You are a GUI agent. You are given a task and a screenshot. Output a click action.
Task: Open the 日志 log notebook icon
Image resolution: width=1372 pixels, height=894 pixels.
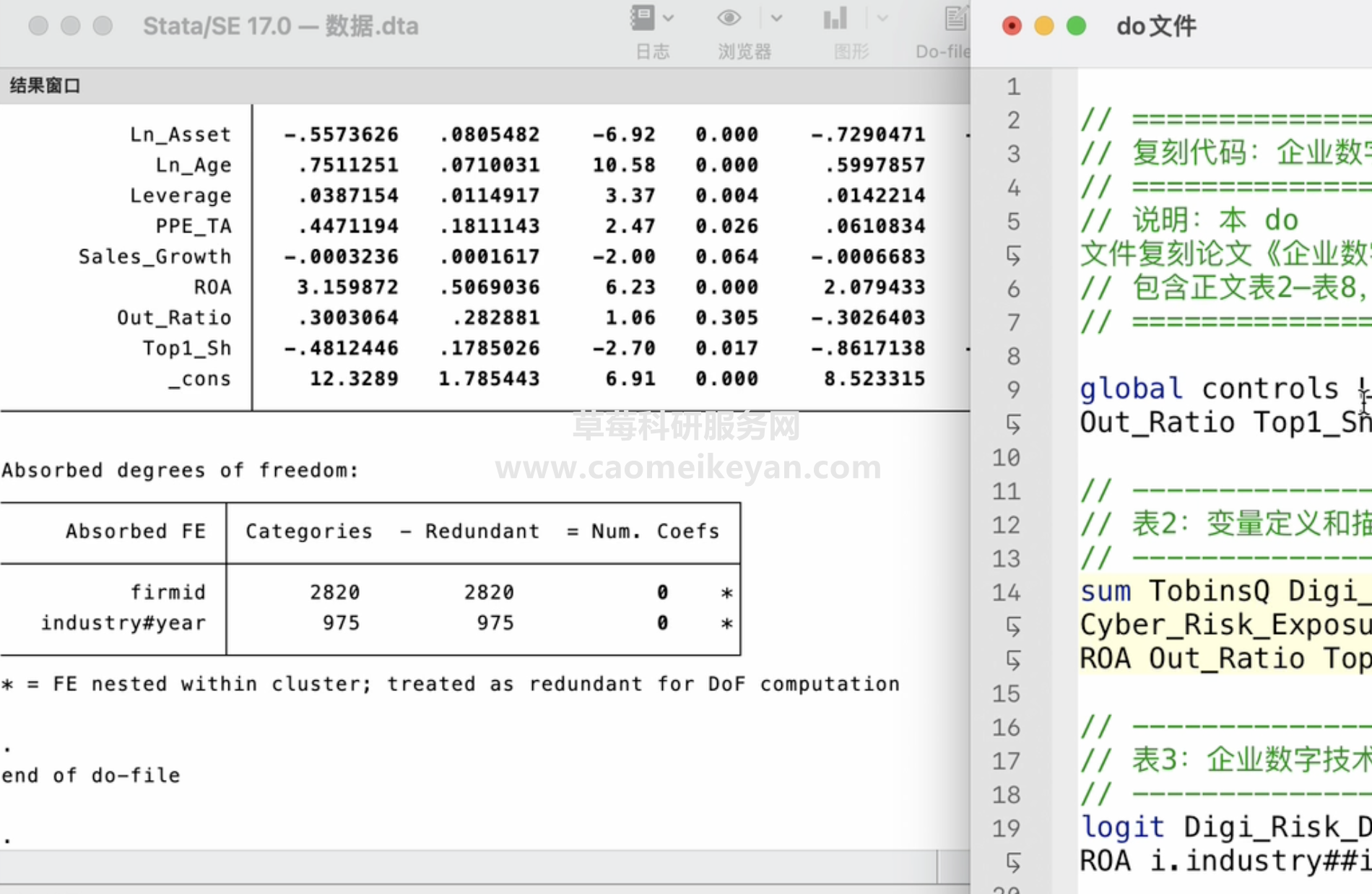click(642, 18)
